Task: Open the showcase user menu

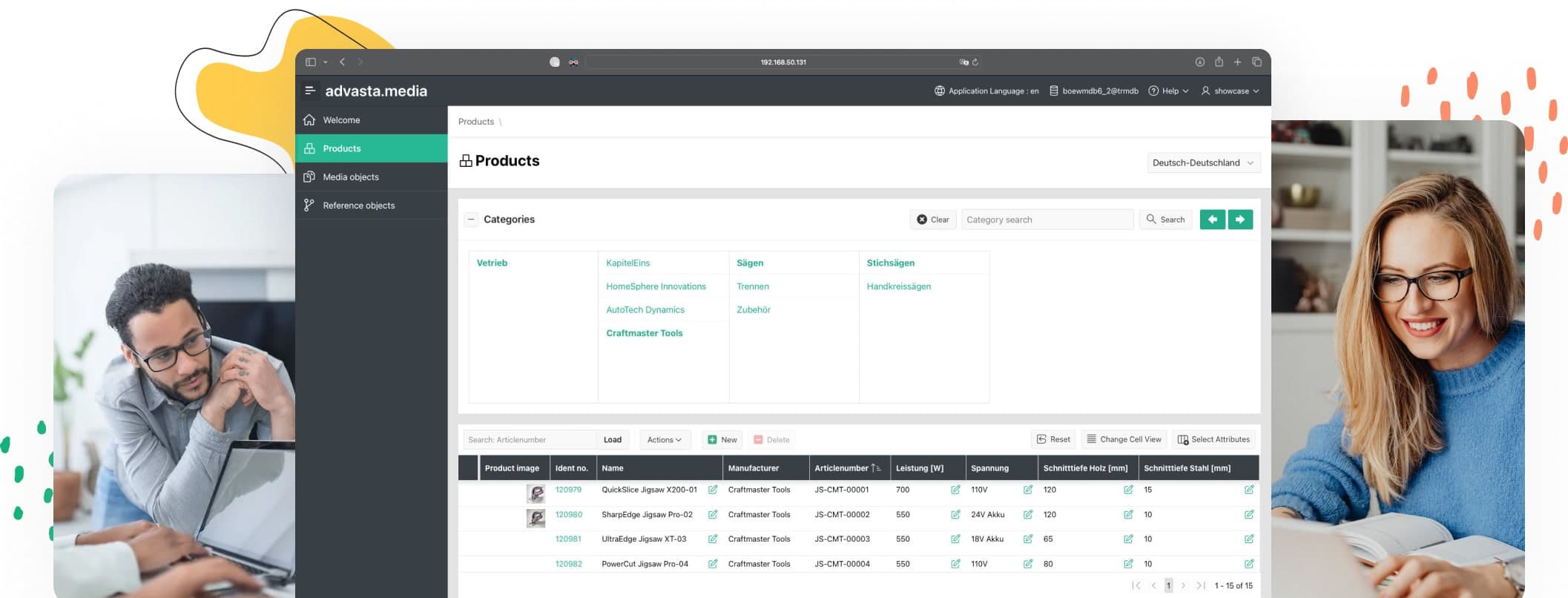Action: coord(1230,91)
